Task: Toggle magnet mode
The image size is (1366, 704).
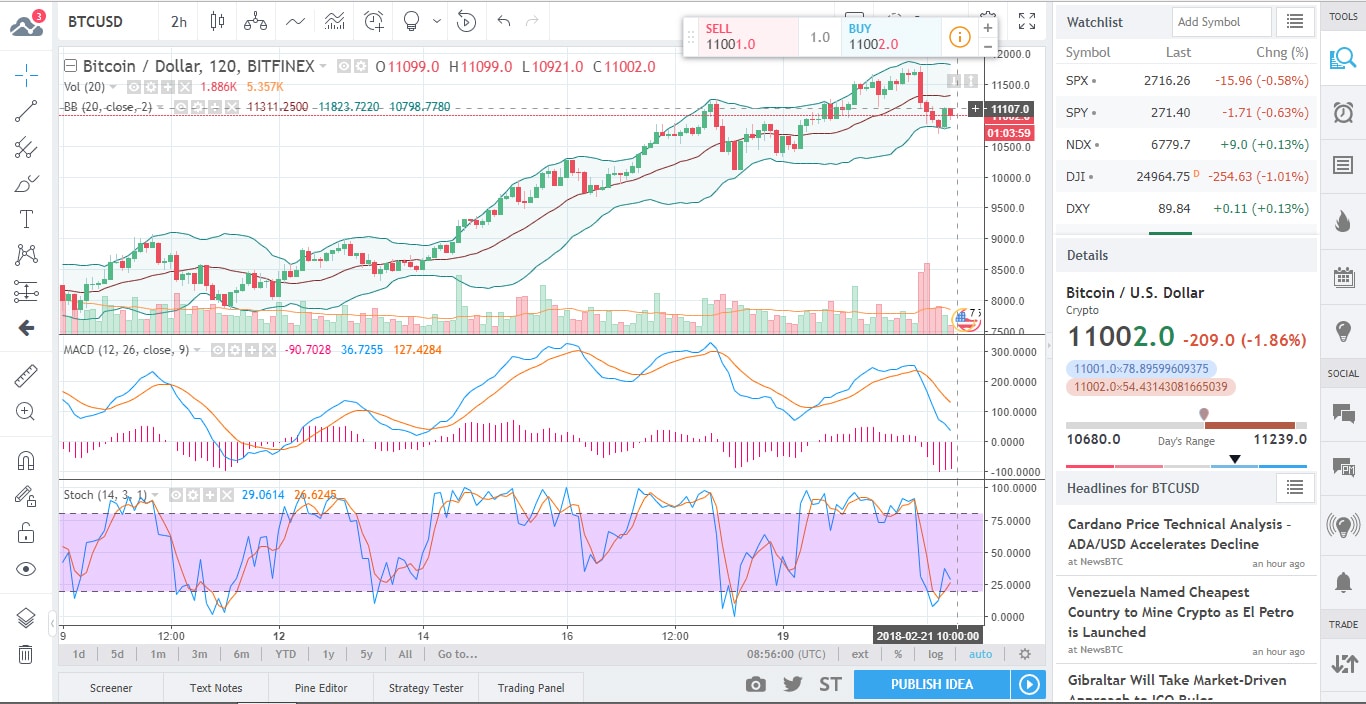Action: [26, 460]
